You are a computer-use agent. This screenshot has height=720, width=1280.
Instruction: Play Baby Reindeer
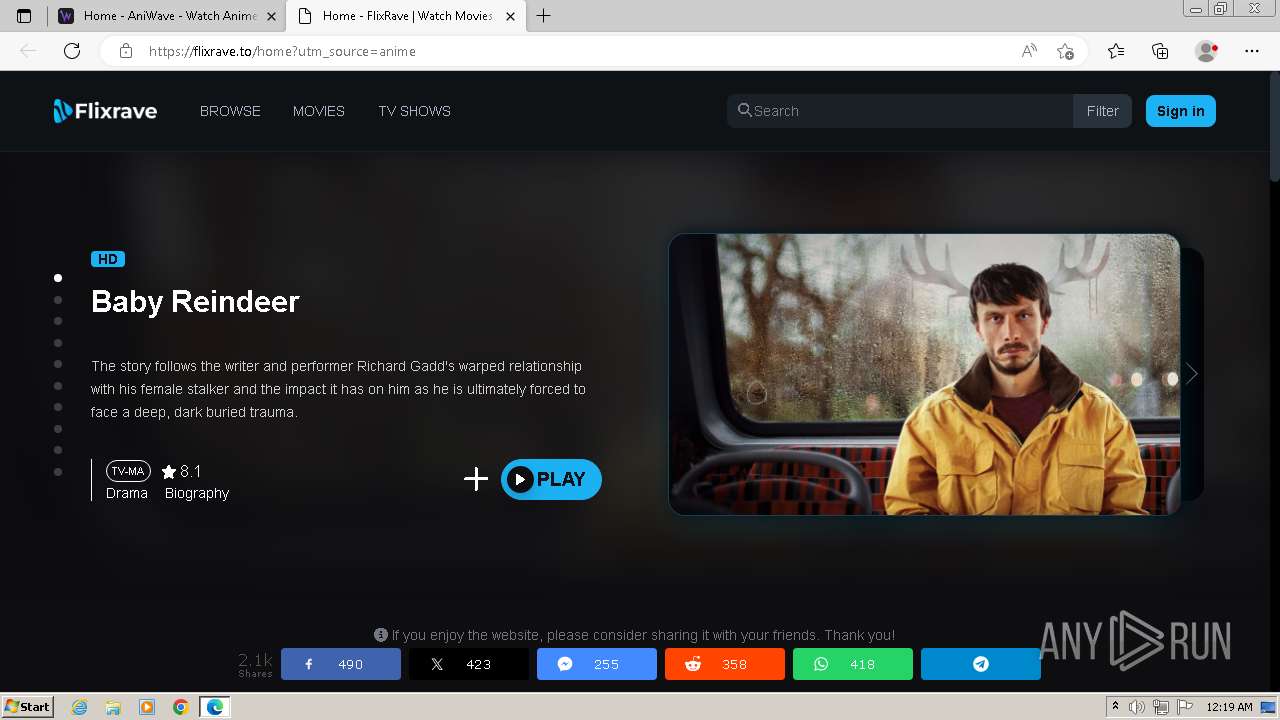[551, 479]
